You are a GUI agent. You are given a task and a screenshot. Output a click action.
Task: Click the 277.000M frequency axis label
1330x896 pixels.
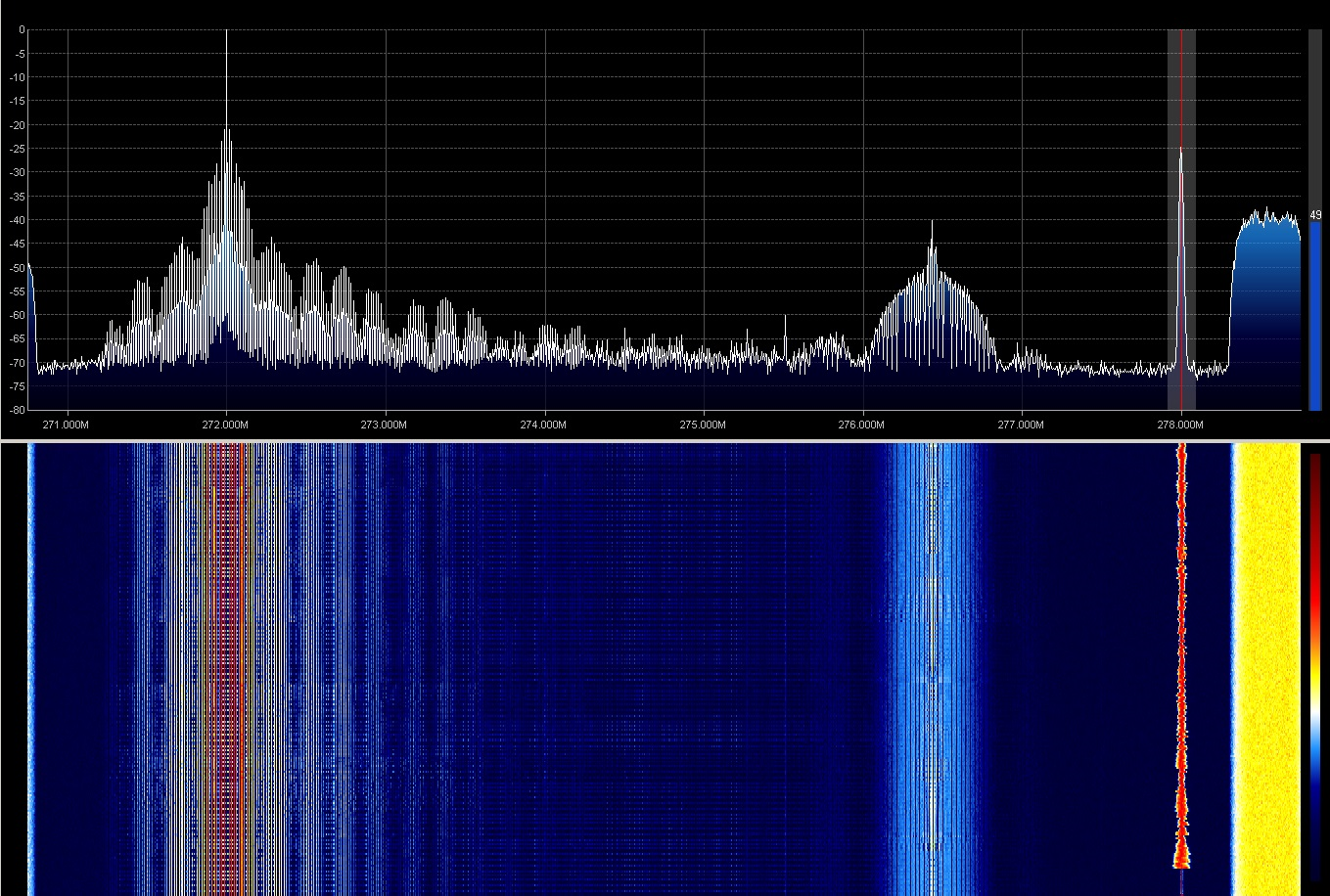click(x=1021, y=425)
